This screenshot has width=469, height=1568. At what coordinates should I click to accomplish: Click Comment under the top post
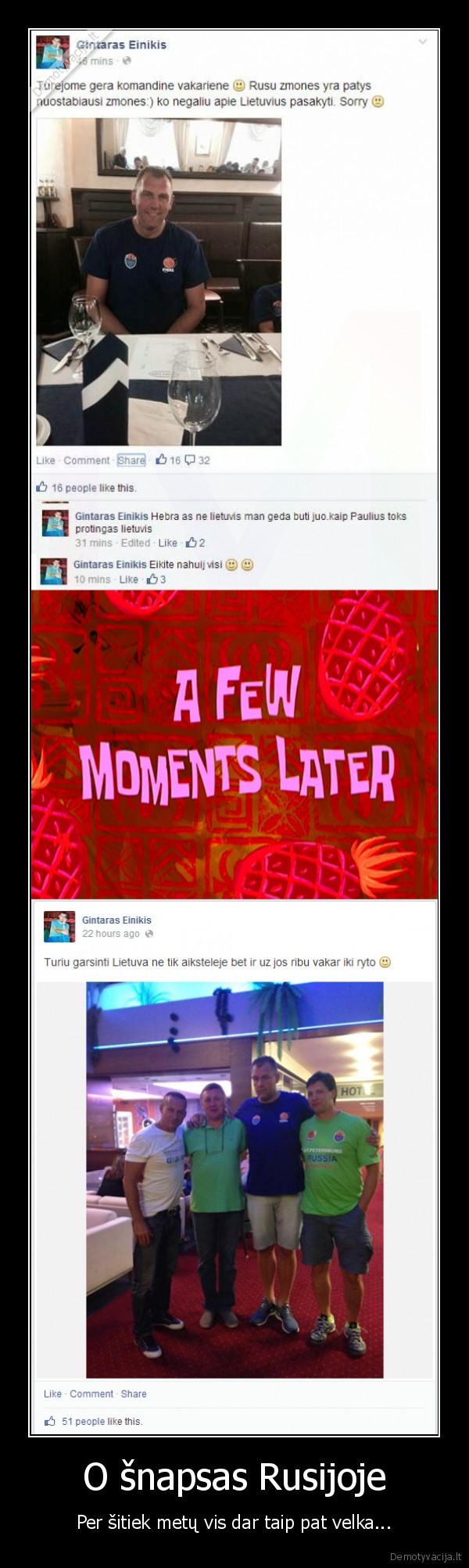tap(86, 461)
